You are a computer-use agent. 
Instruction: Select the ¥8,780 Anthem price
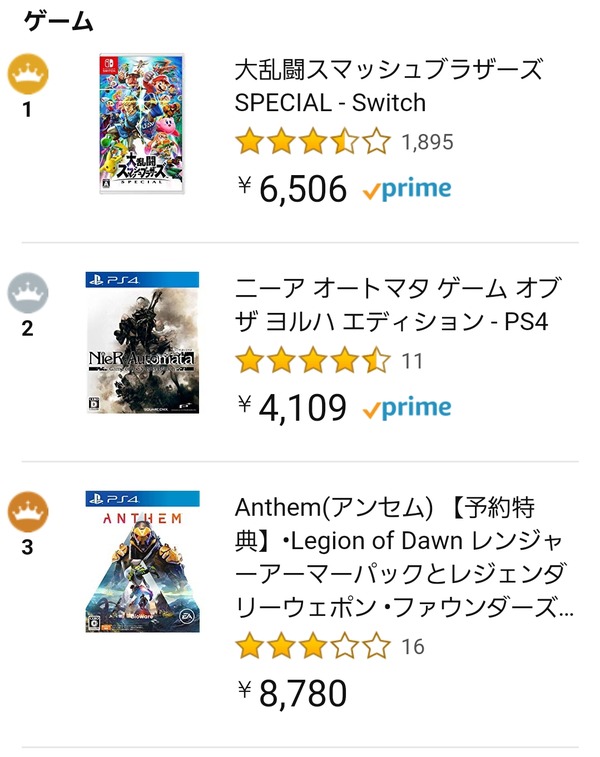293,694
